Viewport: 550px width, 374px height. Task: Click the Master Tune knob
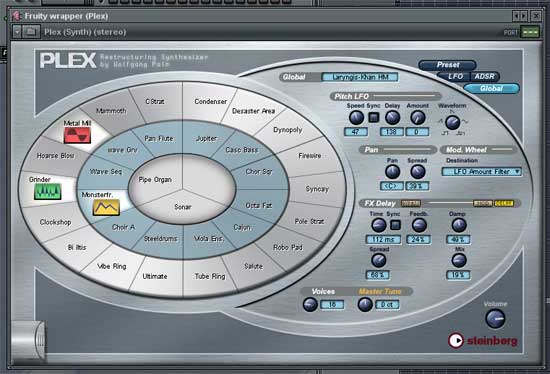click(365, 305)
